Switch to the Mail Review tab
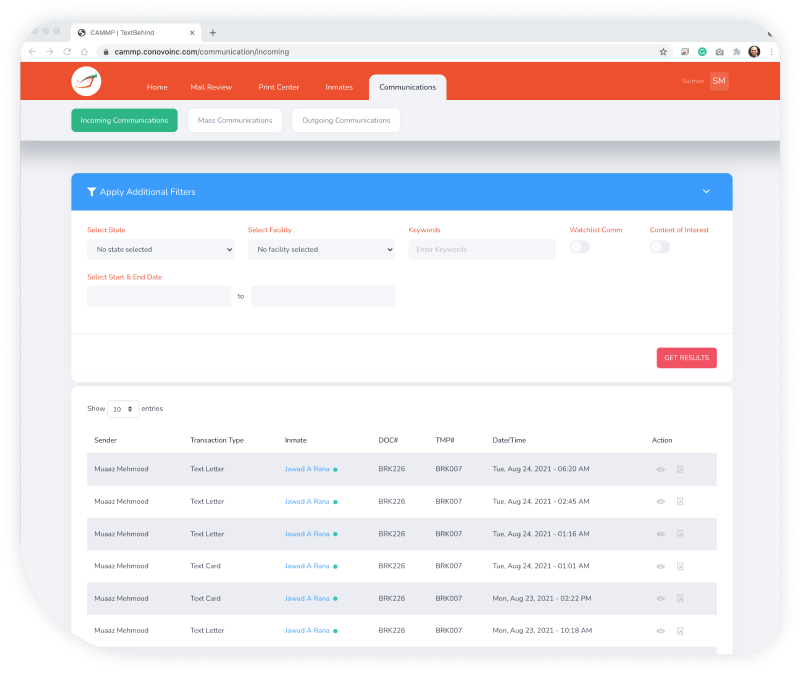800x674 pixels. [x=211, y=87]
